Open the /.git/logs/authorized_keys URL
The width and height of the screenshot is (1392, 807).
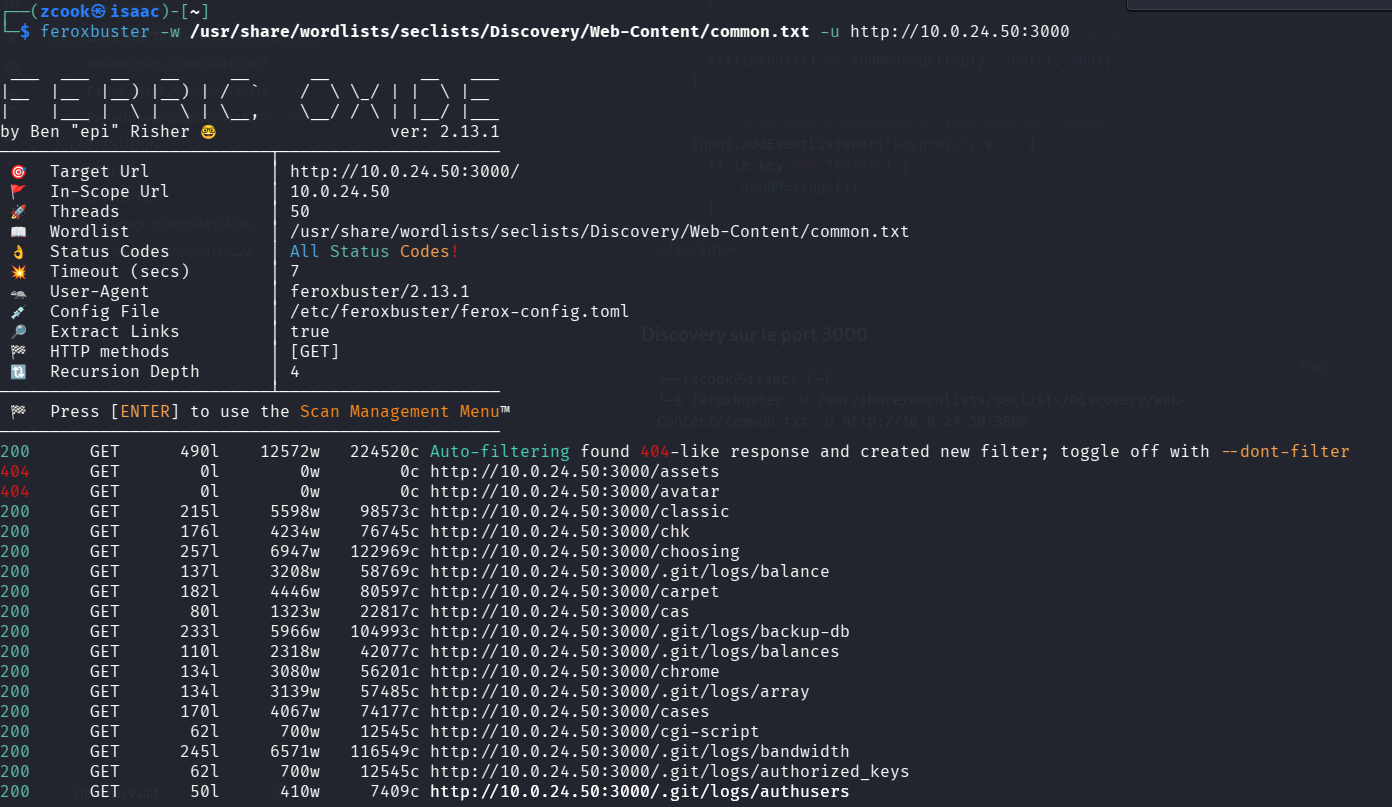point(670,772)
